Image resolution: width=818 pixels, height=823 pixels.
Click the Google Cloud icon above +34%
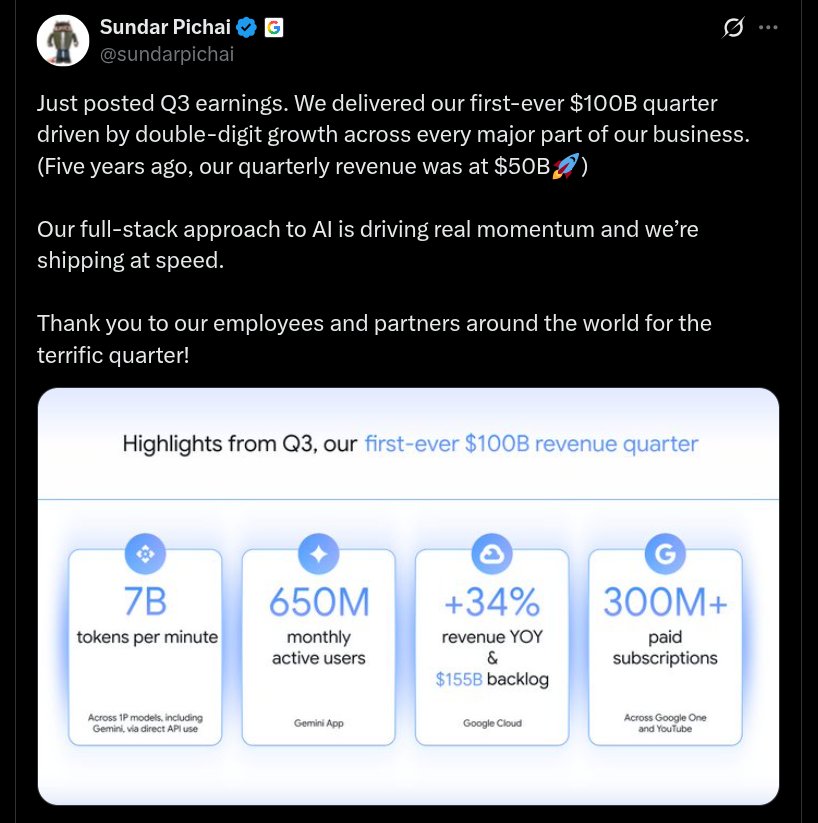(491, 553)
